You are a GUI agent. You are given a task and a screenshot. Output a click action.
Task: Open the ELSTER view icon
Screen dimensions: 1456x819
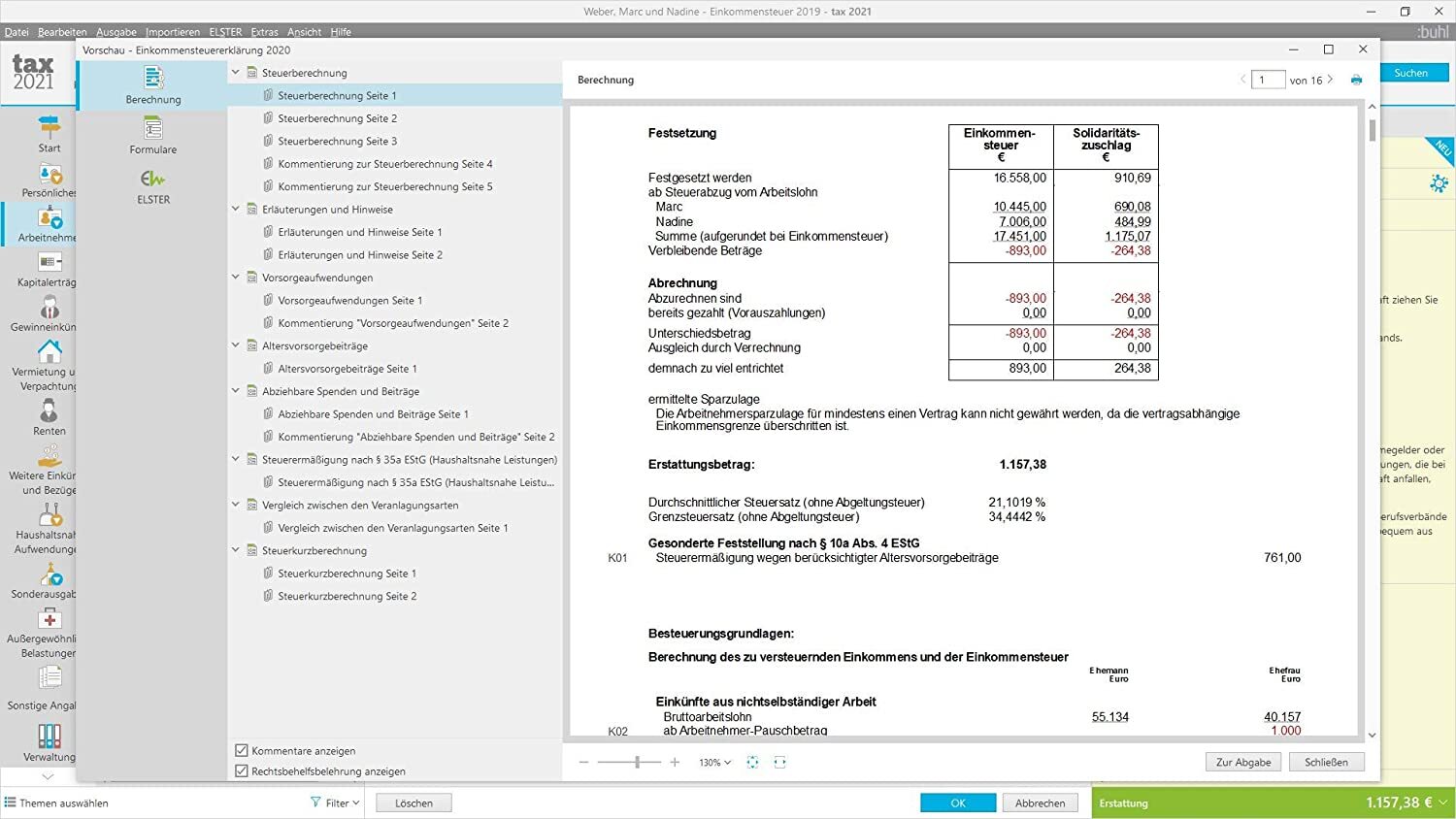(153, 179)
